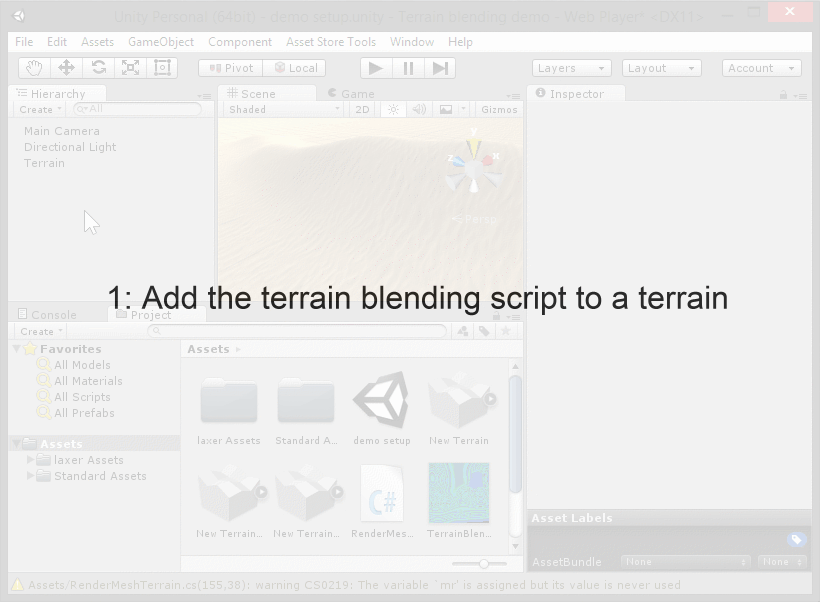Expand the Standard Assets folder tree
The image size is (820, 602).
click(x=30, y=476)
